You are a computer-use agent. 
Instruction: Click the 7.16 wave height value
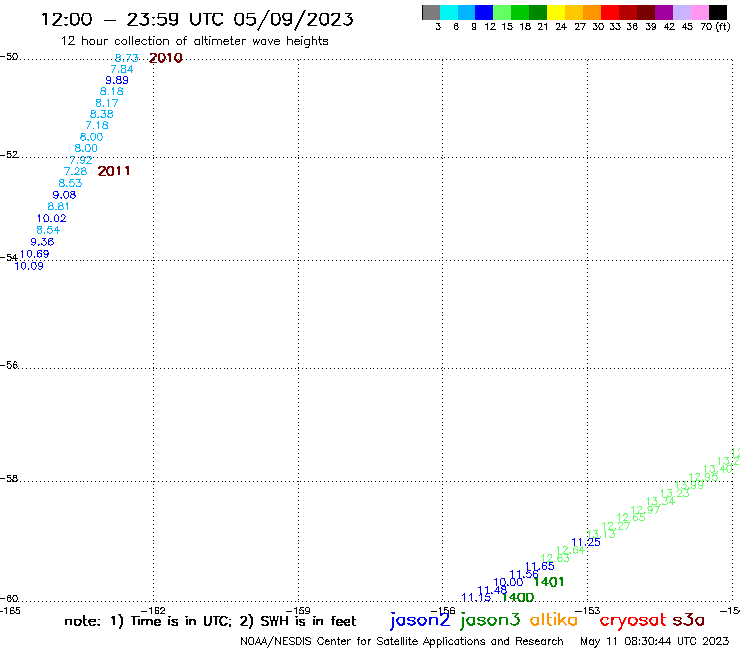tap(97, 126)
